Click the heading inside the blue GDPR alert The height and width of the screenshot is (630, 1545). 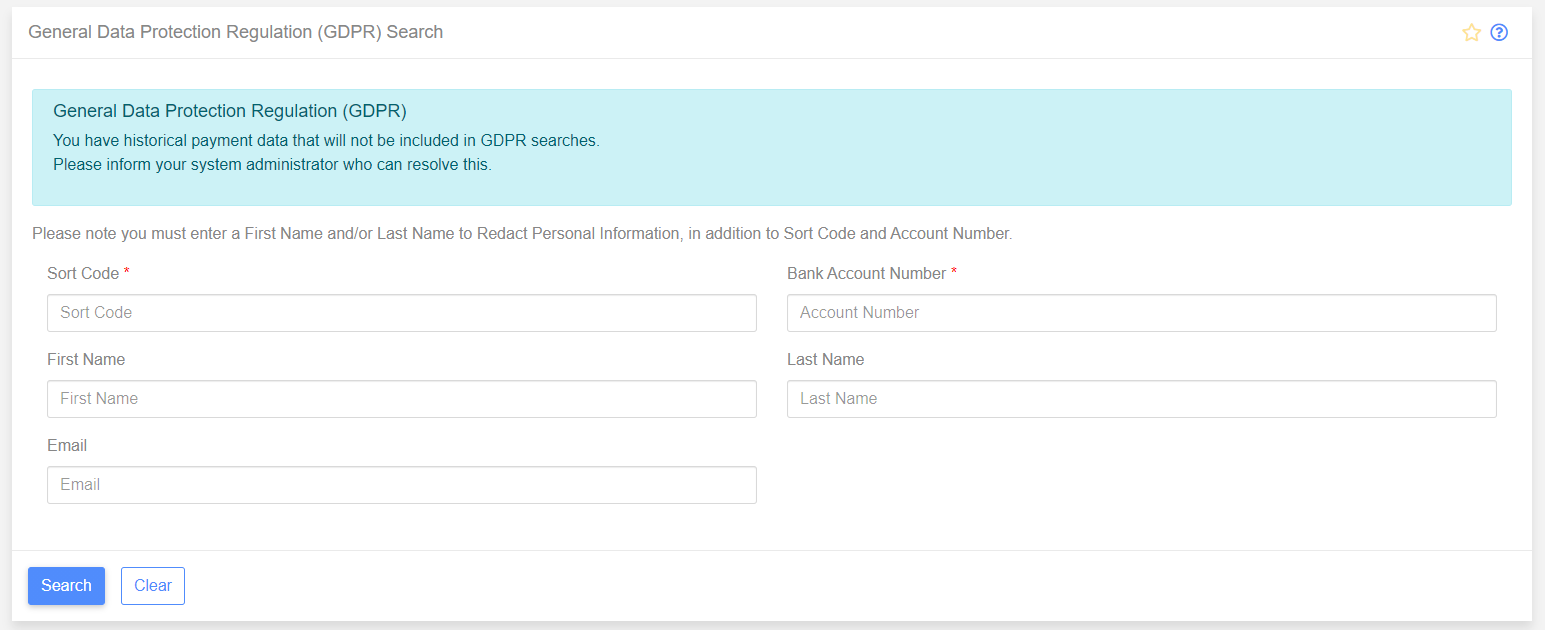coord(229,111)
